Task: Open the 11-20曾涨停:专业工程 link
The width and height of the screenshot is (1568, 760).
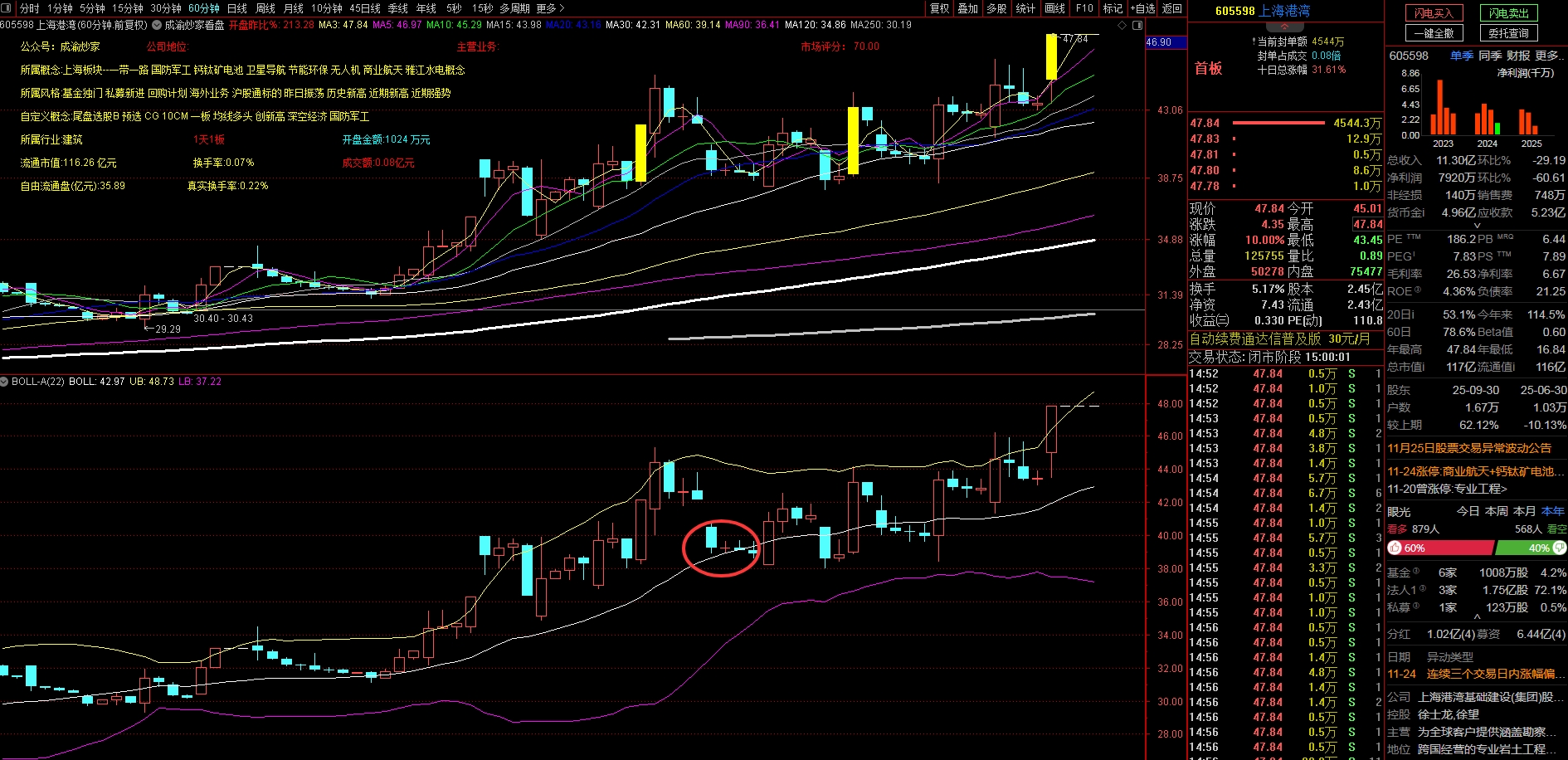Action: (1447, 489)
